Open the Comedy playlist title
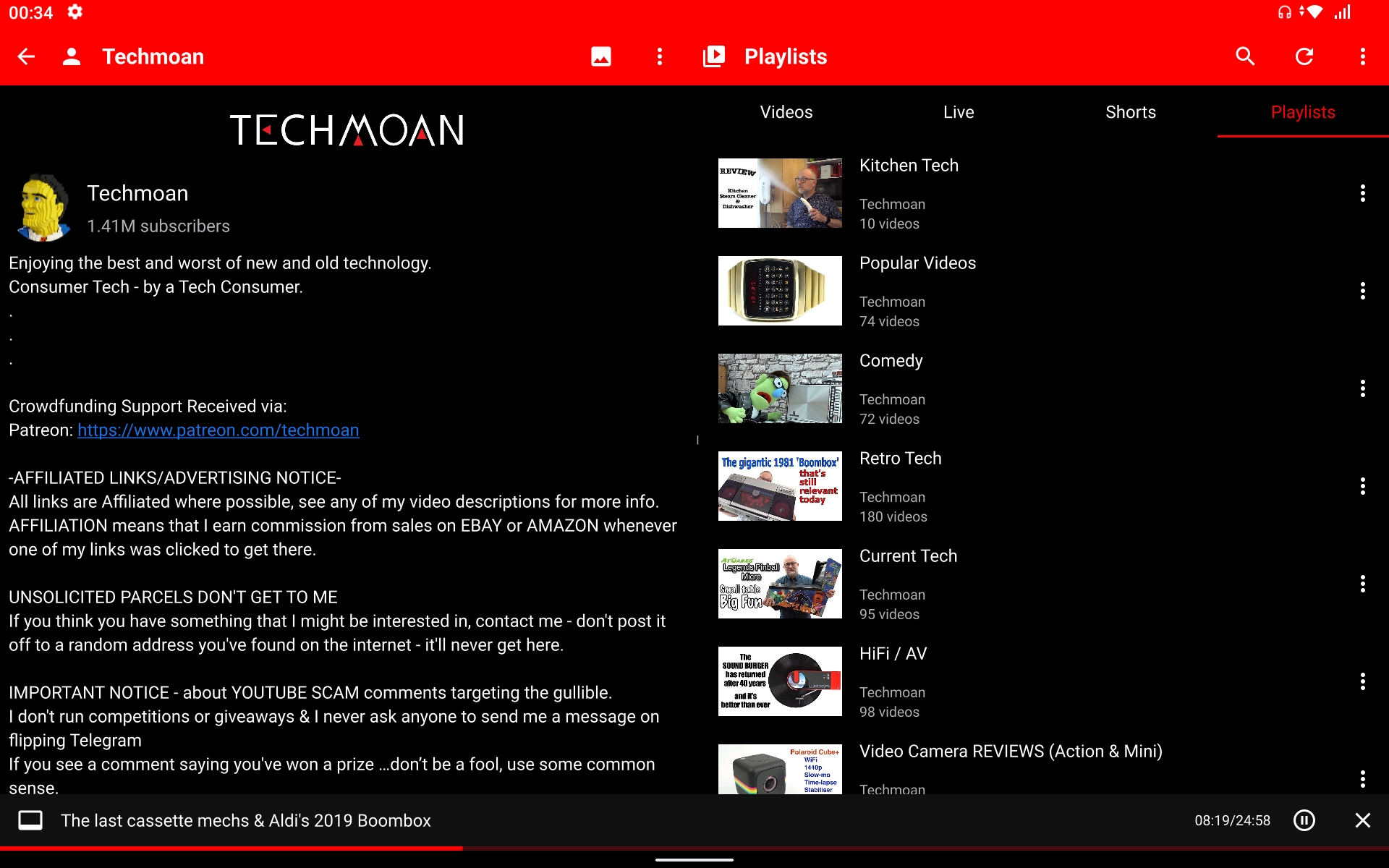Image resolution: width=1389 pixels, height=868 pixels. (891, 361)
